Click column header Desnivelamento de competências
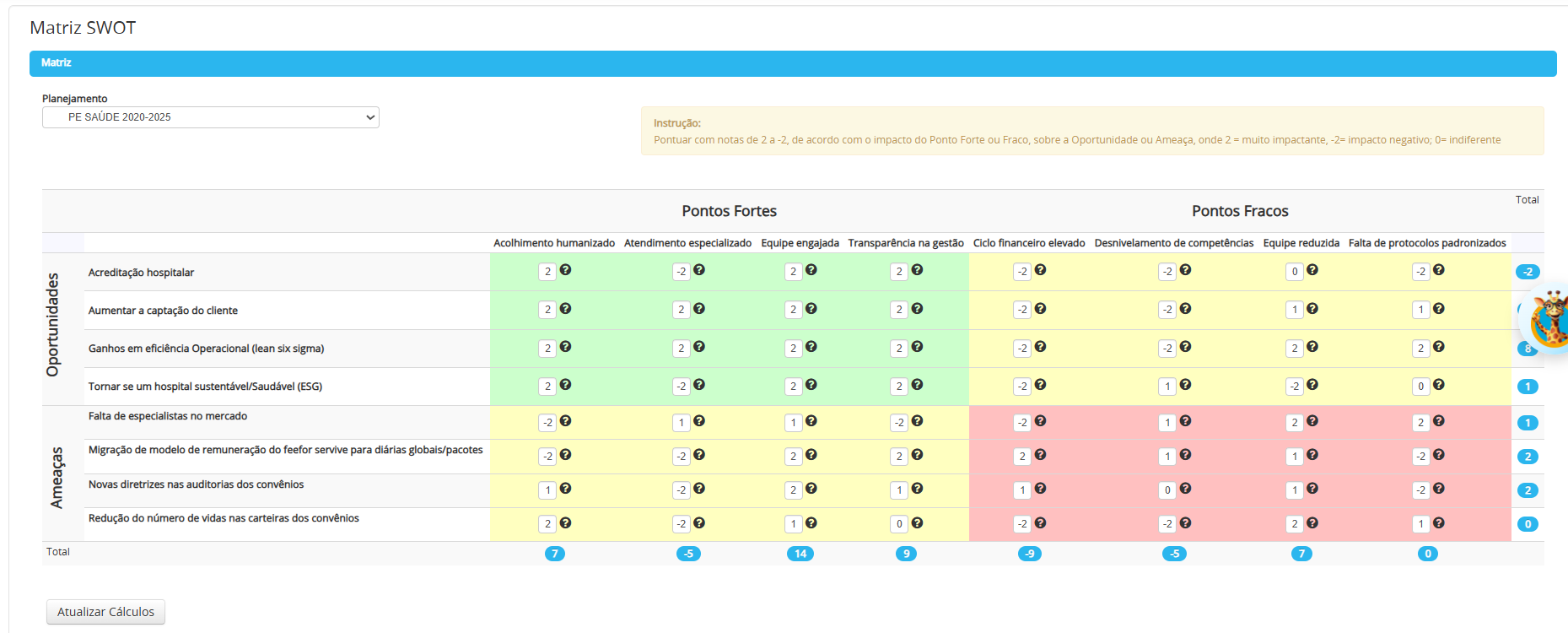 1174,243
